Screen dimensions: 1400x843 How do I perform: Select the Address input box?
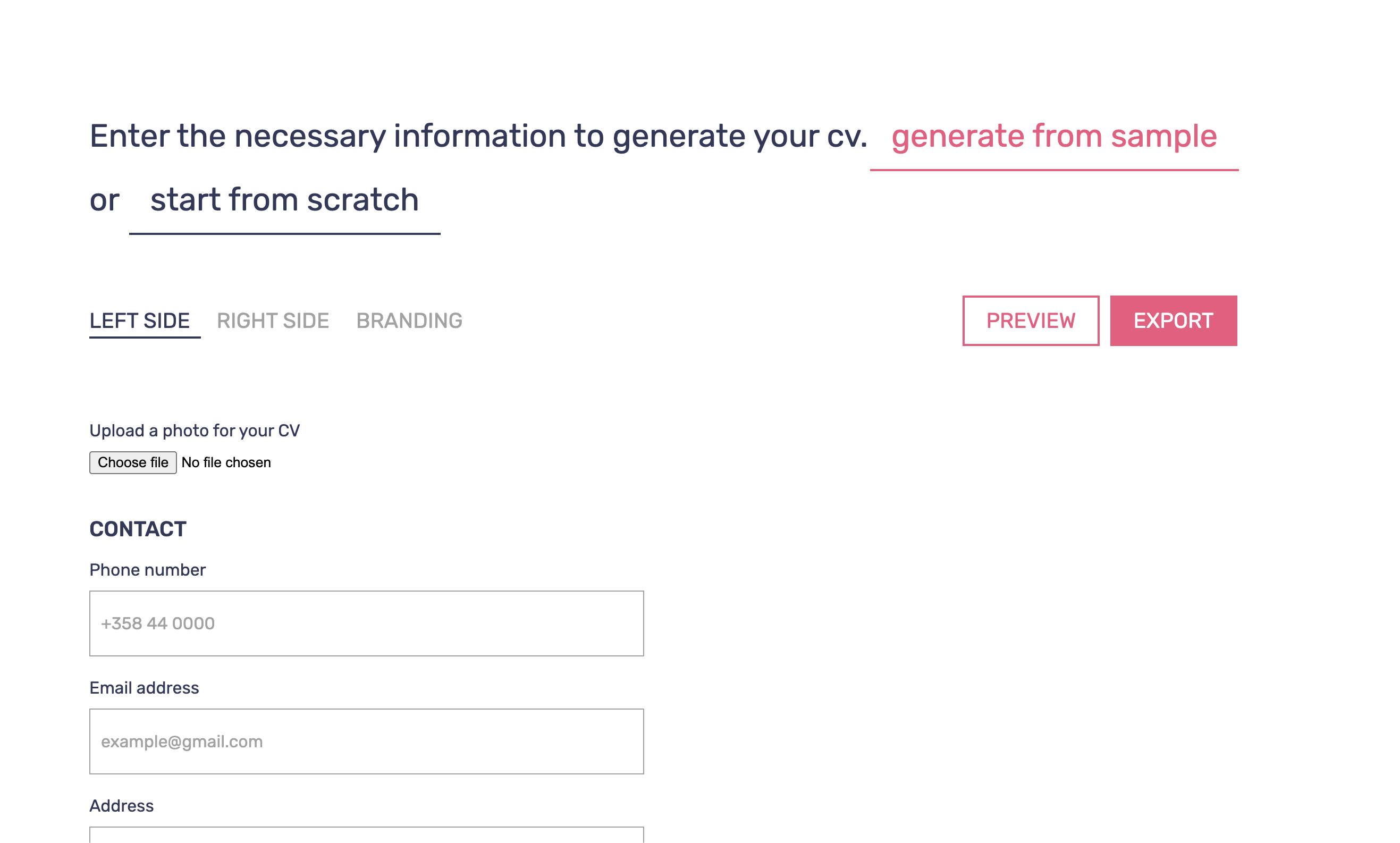click(x=366, y=835)
